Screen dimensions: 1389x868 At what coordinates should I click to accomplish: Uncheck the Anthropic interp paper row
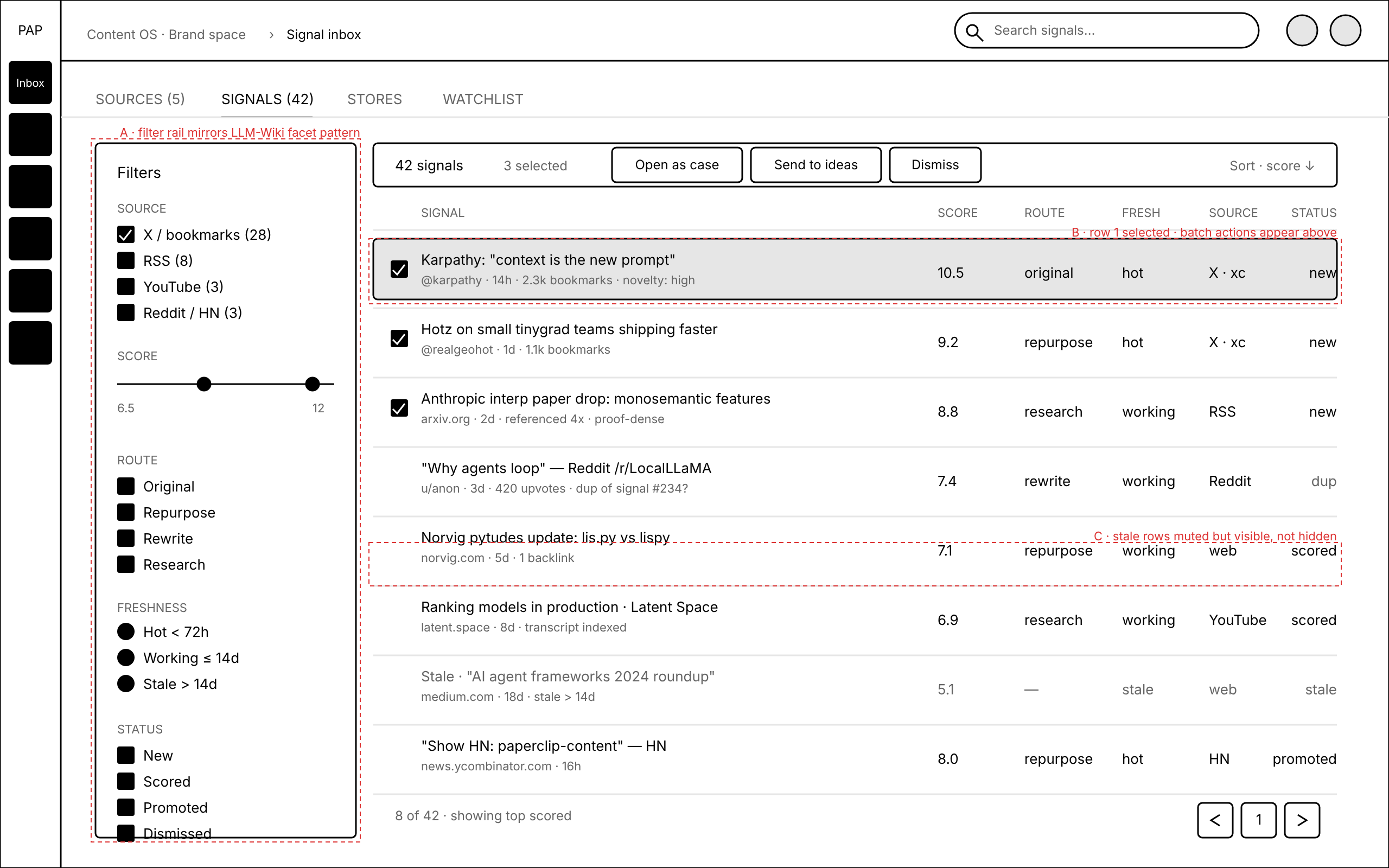point(399,408)
